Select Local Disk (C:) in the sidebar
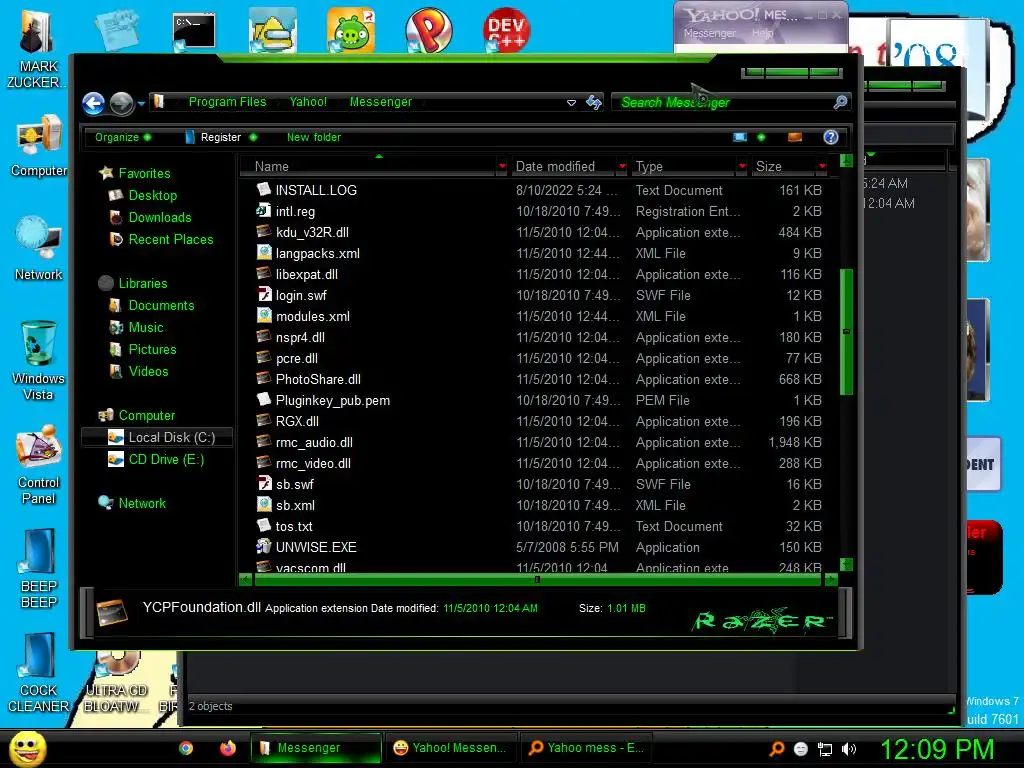Image resolution: width=1024 pixels, height=768 pixels. point(157,438)
